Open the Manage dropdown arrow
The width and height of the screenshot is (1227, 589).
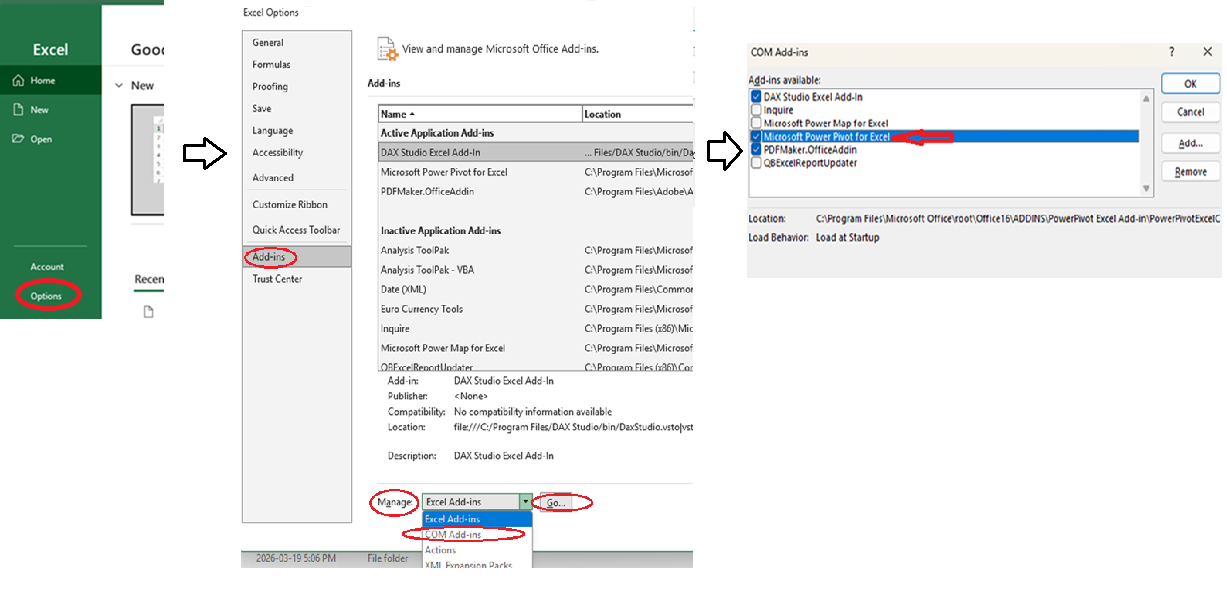coord(527,501)
